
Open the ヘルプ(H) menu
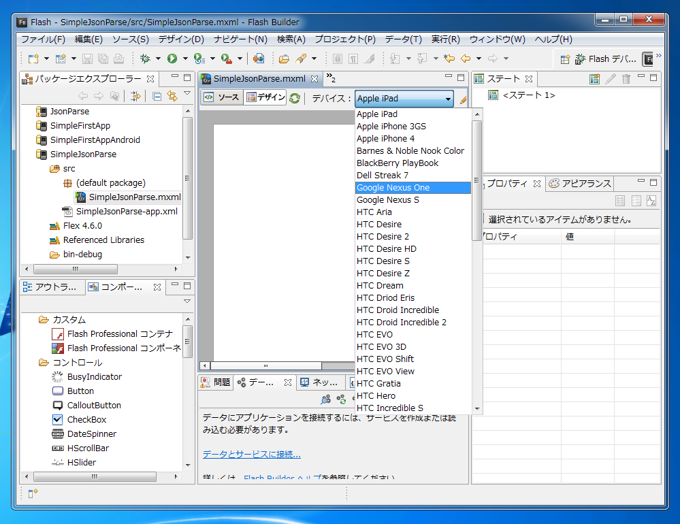coord(553,39)
